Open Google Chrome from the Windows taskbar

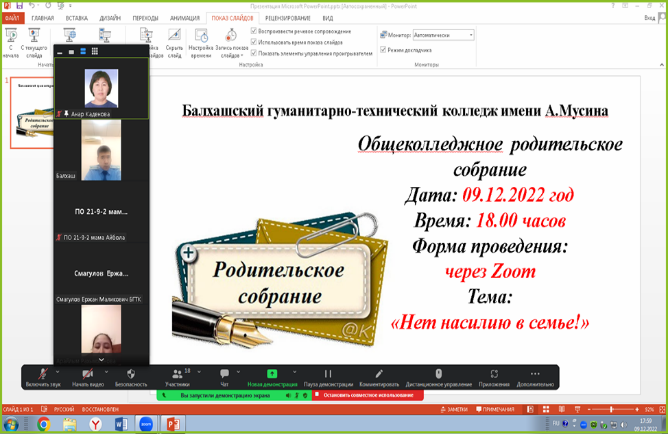coord(43,424)
